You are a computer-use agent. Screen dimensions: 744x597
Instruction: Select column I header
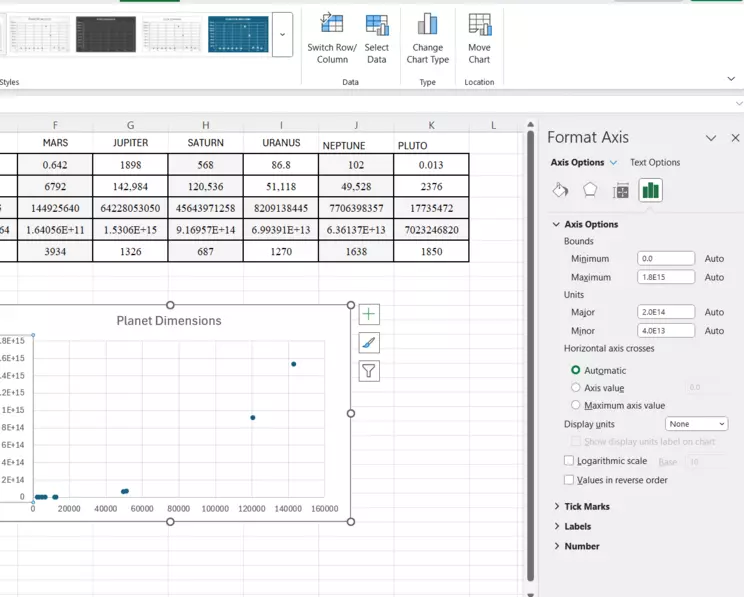click(x=281, y=125)
